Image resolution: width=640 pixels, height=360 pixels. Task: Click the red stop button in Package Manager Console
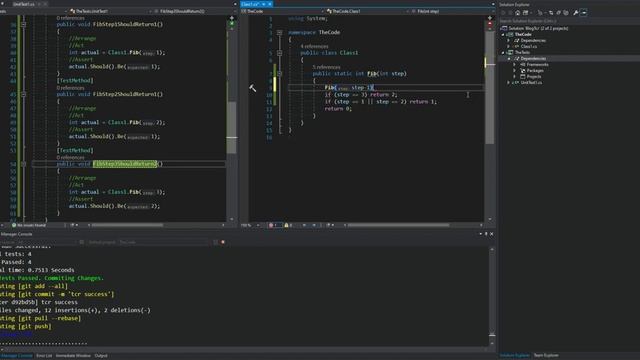point(223,242)
